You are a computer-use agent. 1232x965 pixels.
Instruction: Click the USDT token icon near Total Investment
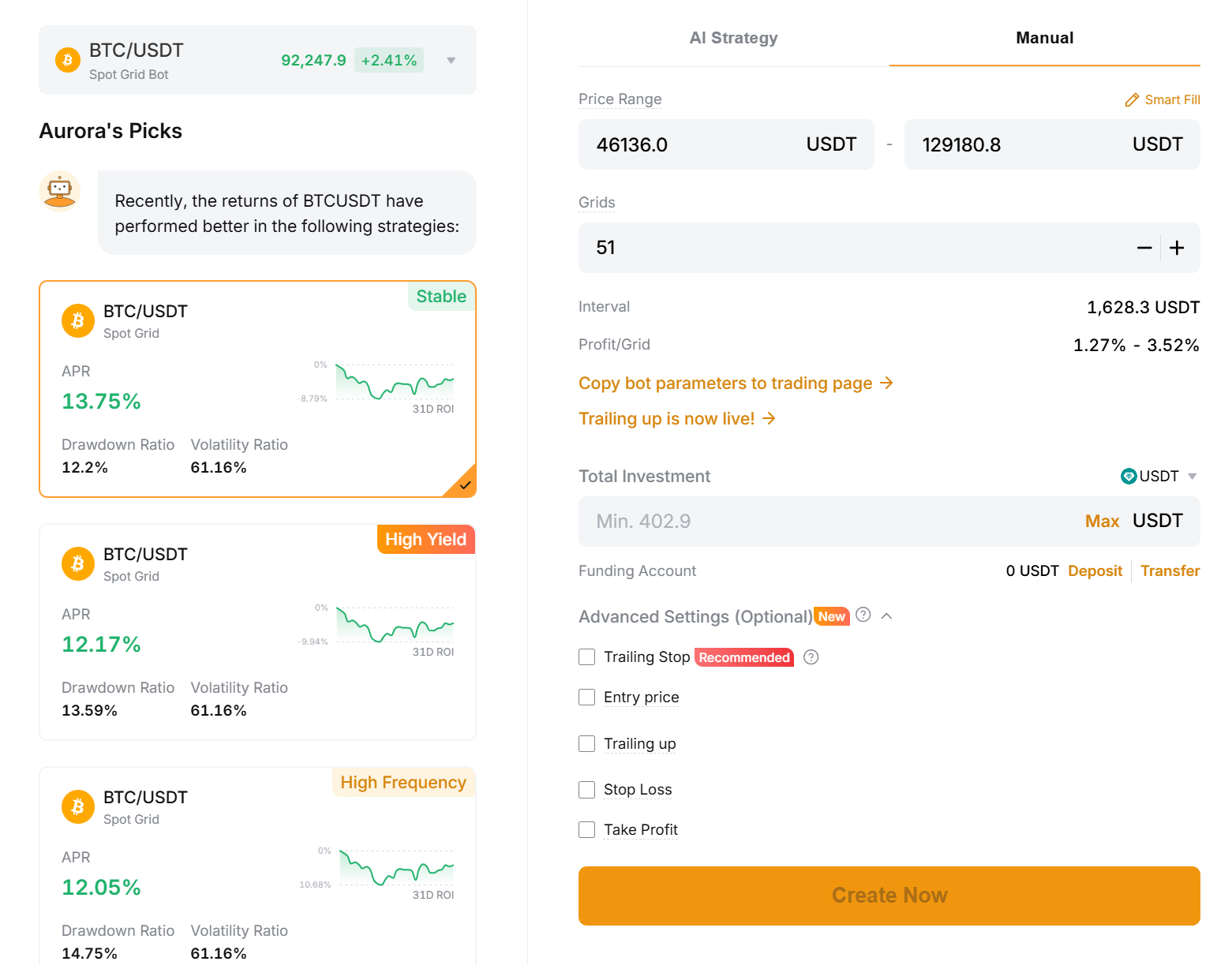[x=1129, y=476]
